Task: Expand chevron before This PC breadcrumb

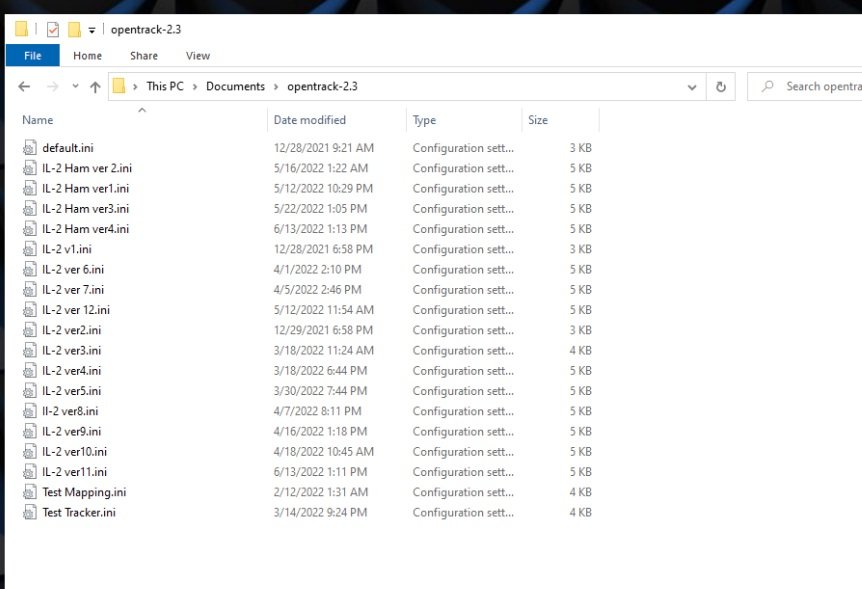Action: click(135, 87)
